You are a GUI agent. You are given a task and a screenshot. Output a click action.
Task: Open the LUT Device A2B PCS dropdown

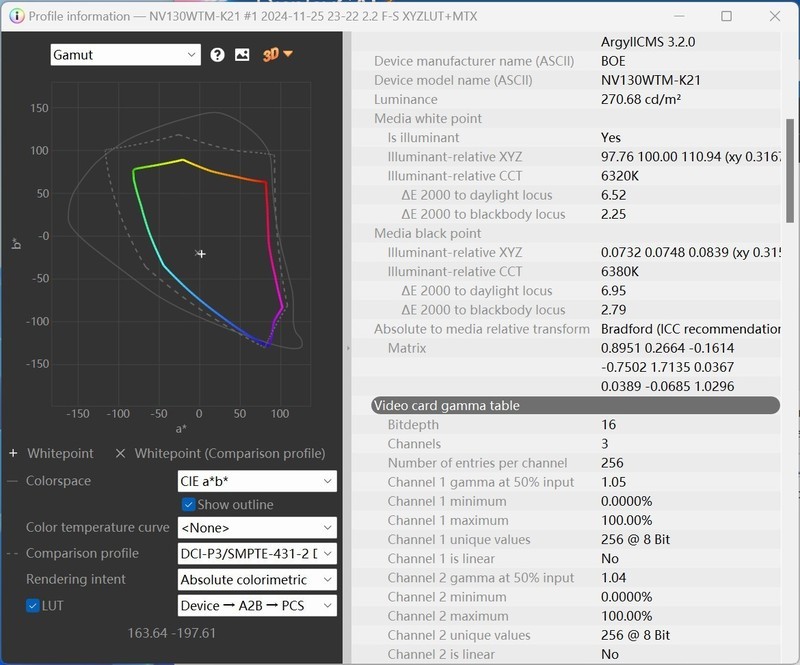pos(257,606)
